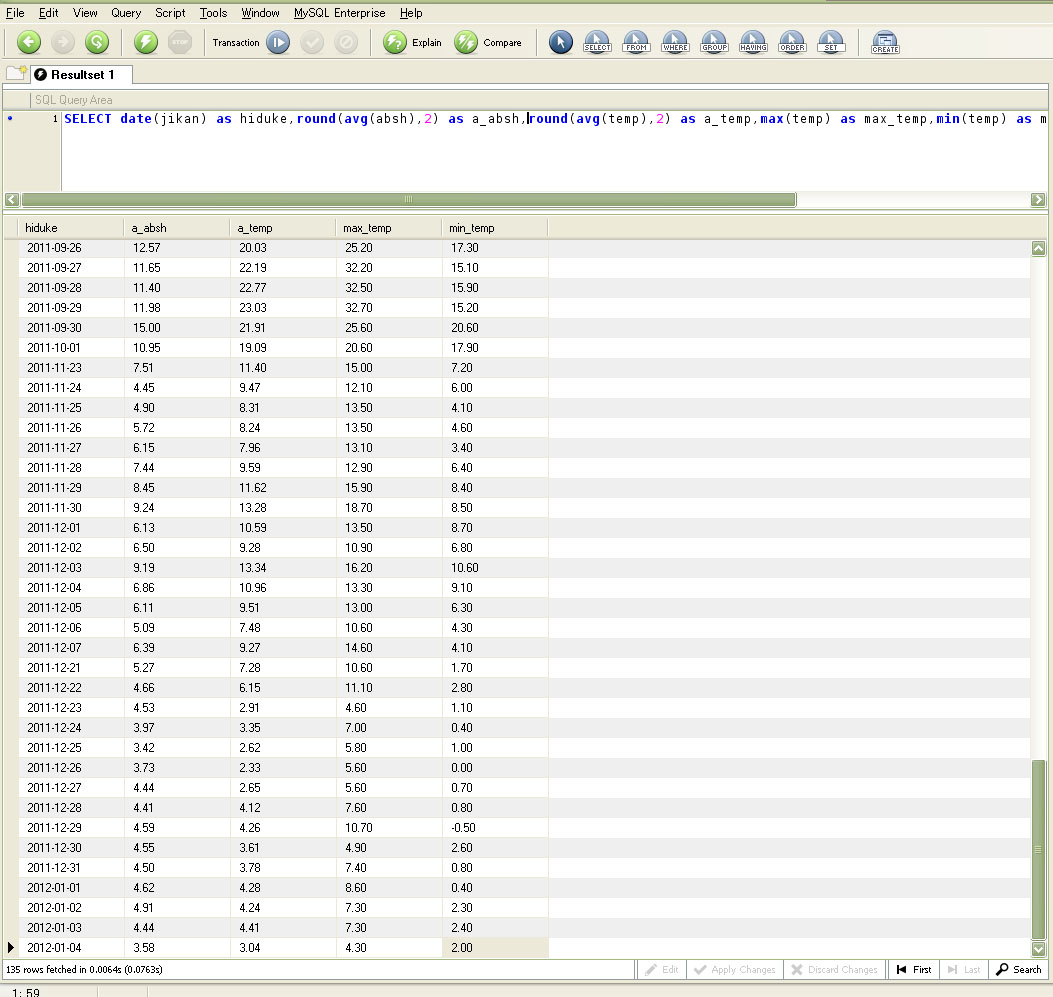Click the a_temp column header
Screen dimensions: 1053x997
283,228
